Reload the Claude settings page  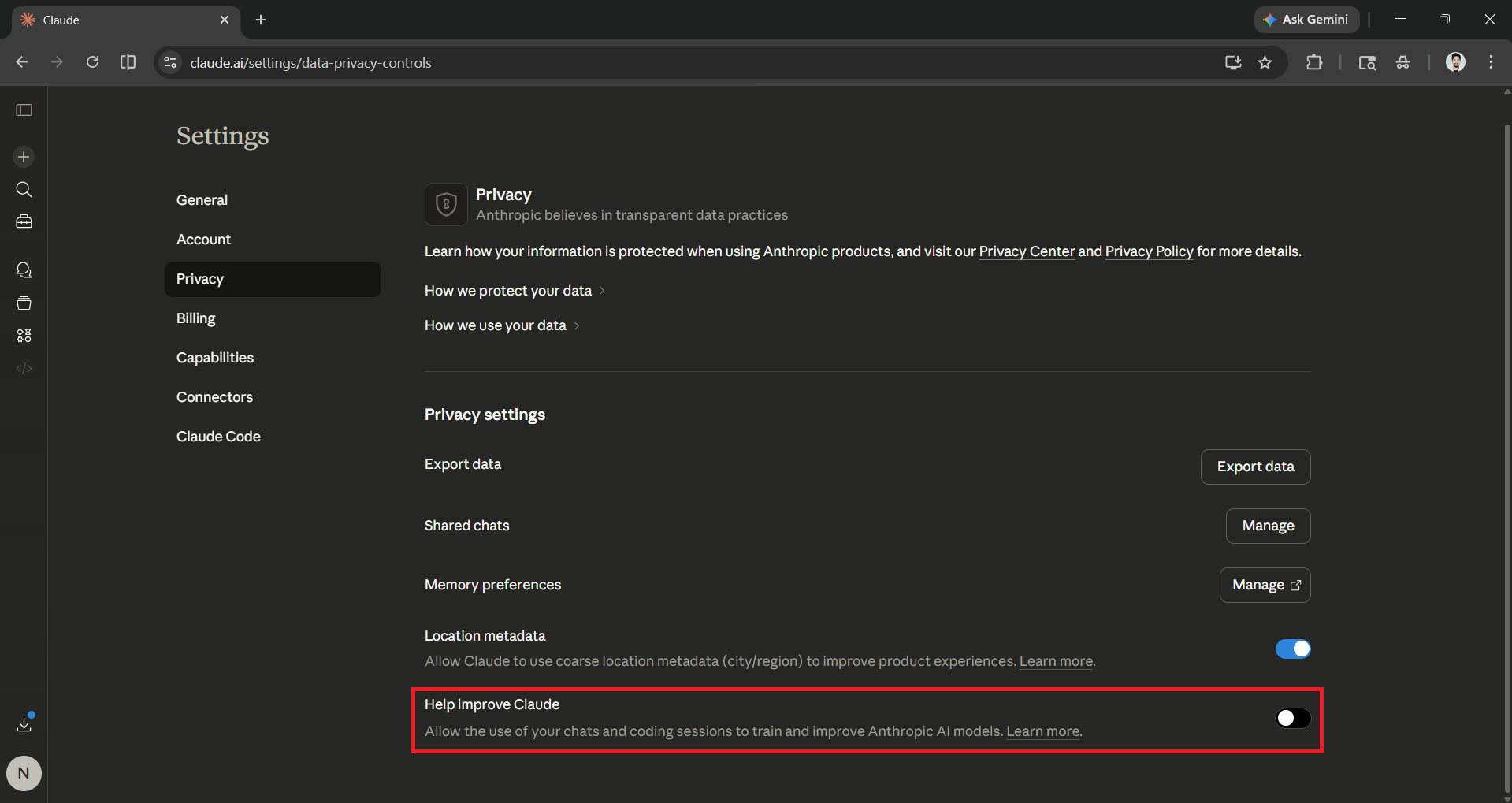pyautogui.click(x=92, y=62)
